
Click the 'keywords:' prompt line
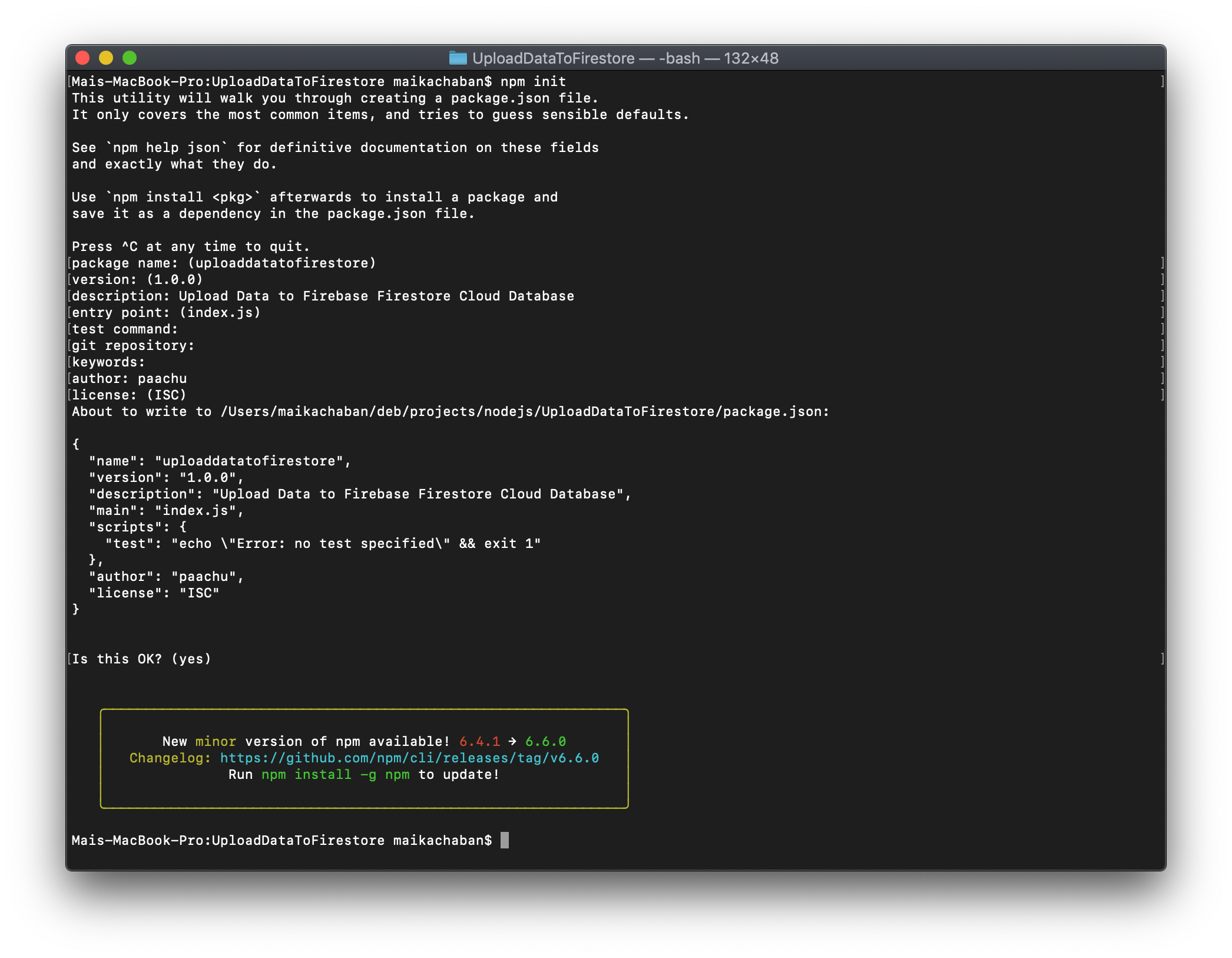pos(108,362)
